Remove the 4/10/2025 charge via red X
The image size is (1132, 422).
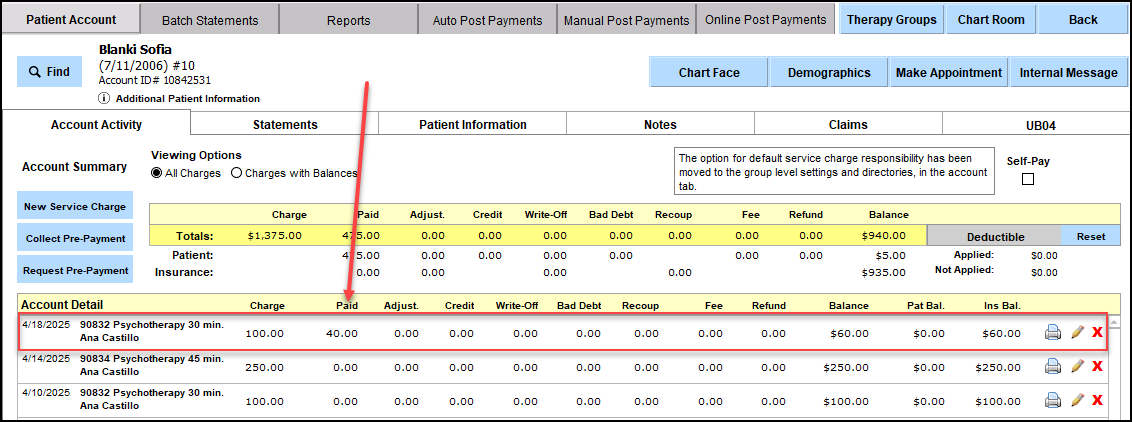click(1097, 400)
